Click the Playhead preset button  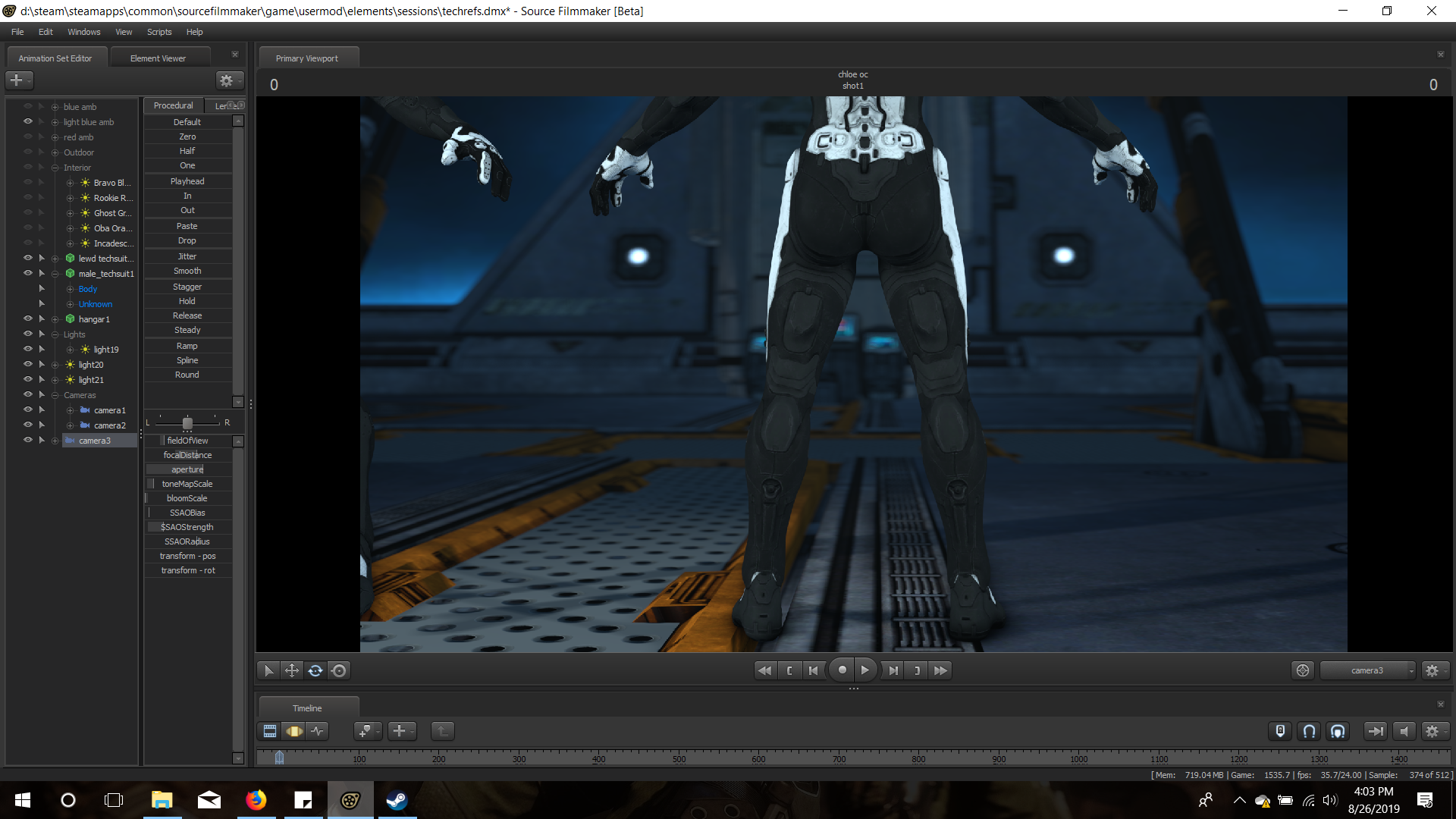187,181
